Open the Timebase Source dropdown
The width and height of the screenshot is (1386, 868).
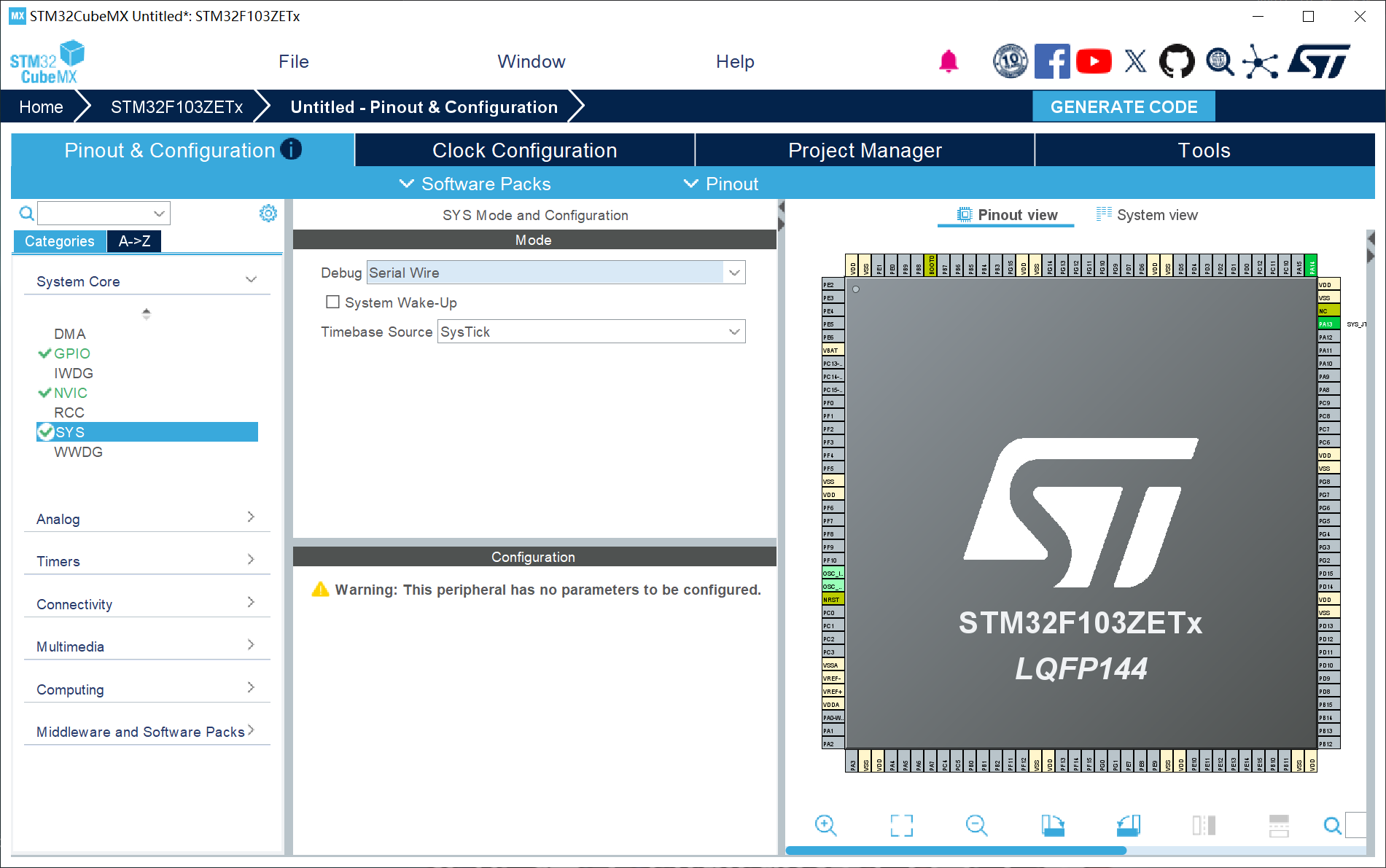(591, 332)
